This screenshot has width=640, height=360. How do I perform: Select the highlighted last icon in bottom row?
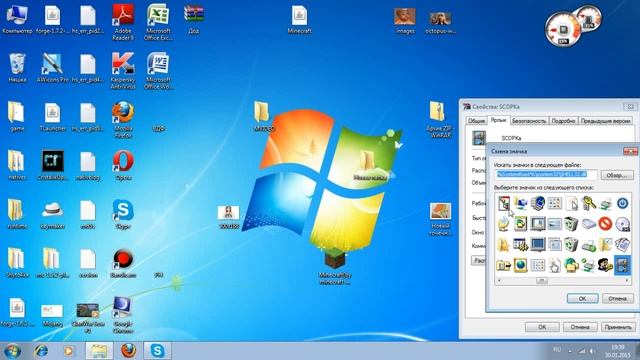[x=622, y=264]
